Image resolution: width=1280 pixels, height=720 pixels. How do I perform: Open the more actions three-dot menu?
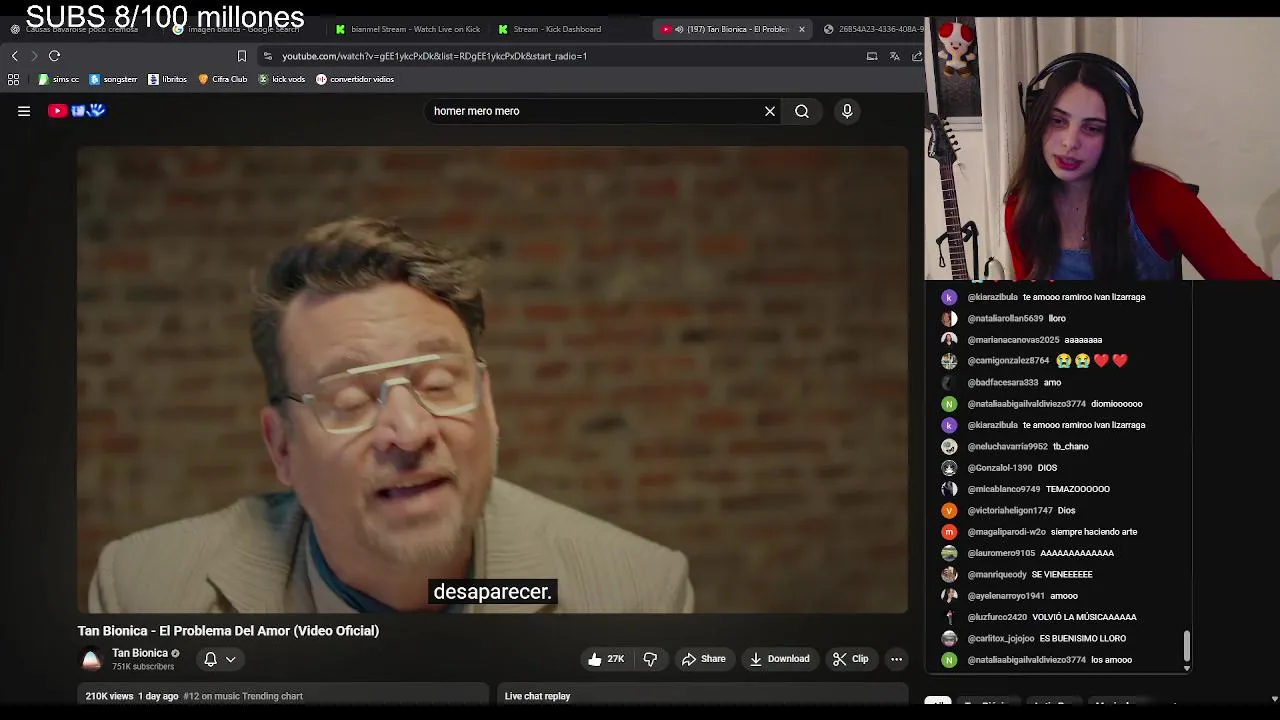coord(896,659)
